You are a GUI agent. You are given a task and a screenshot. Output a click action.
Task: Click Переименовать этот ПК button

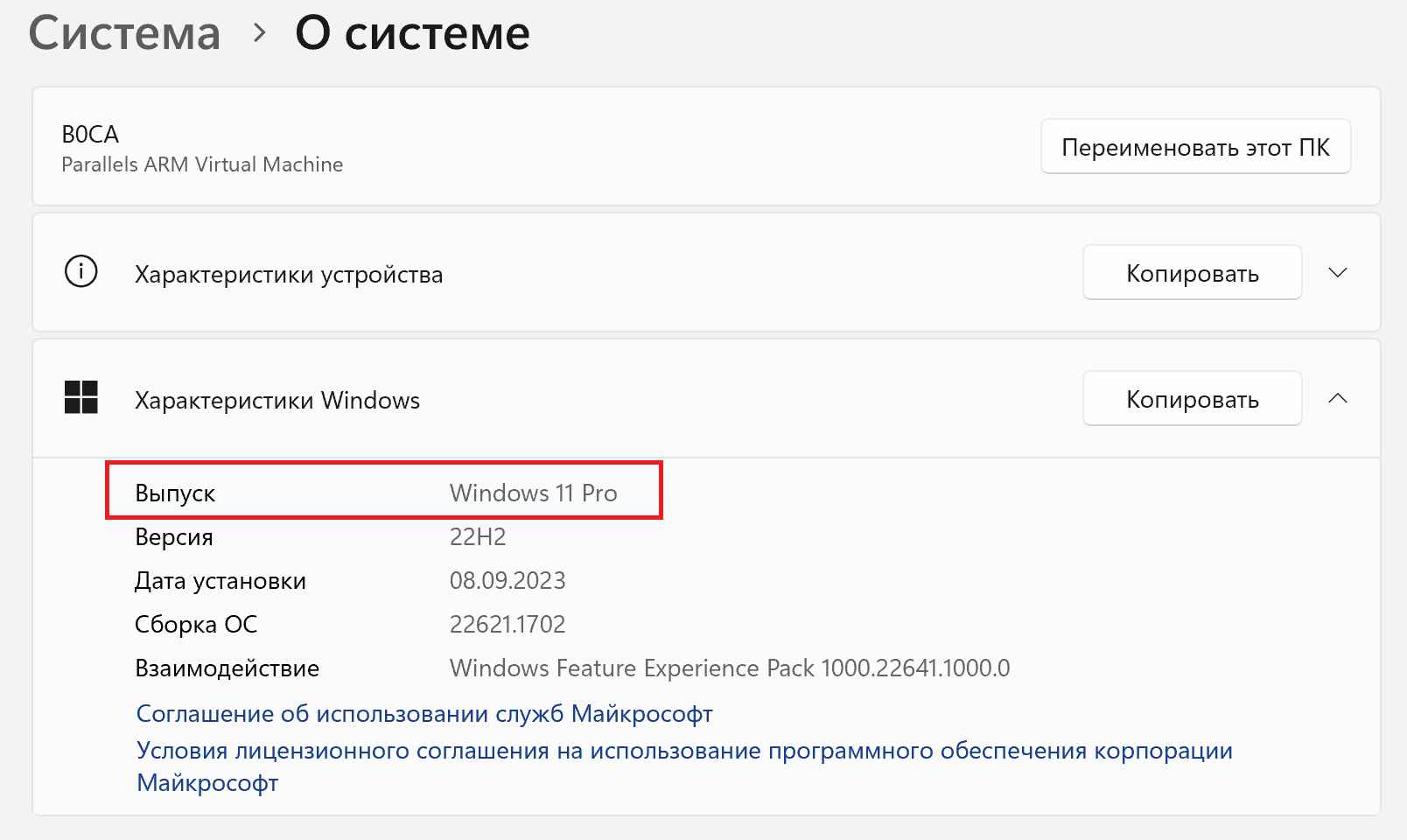(x=1195, y=147)
